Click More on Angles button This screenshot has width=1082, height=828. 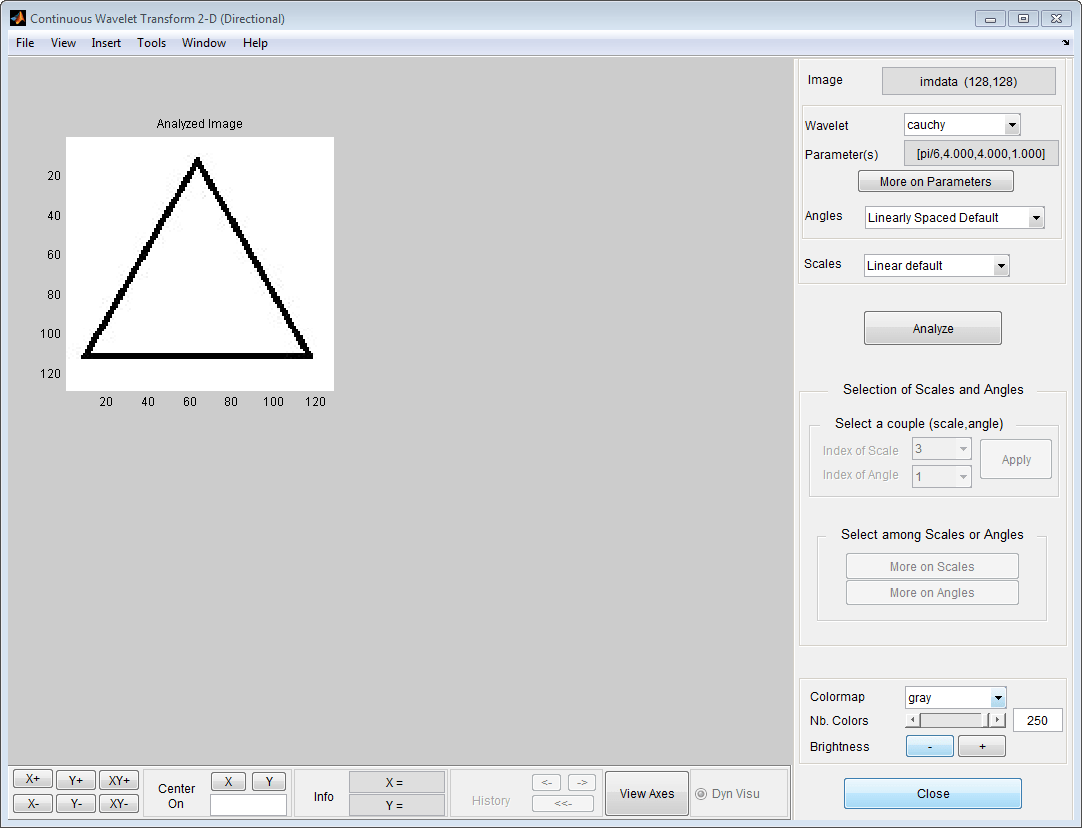[932, 593]
